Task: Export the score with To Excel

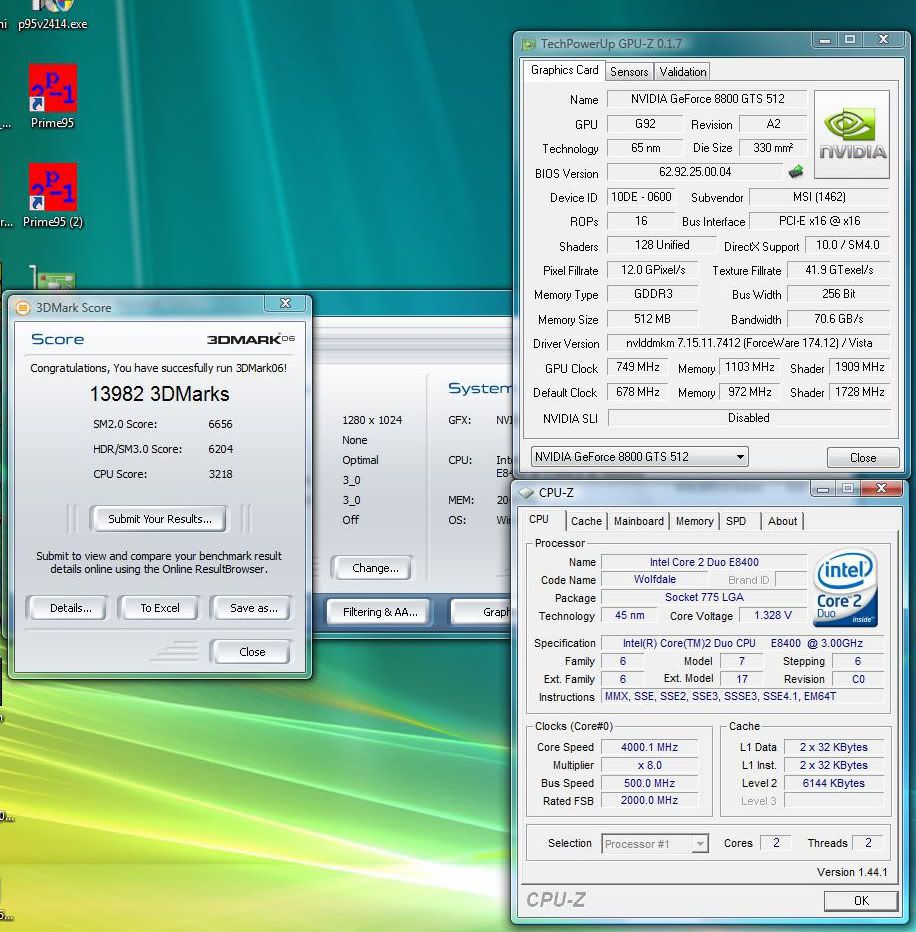Action: click(x=159, y=608)
